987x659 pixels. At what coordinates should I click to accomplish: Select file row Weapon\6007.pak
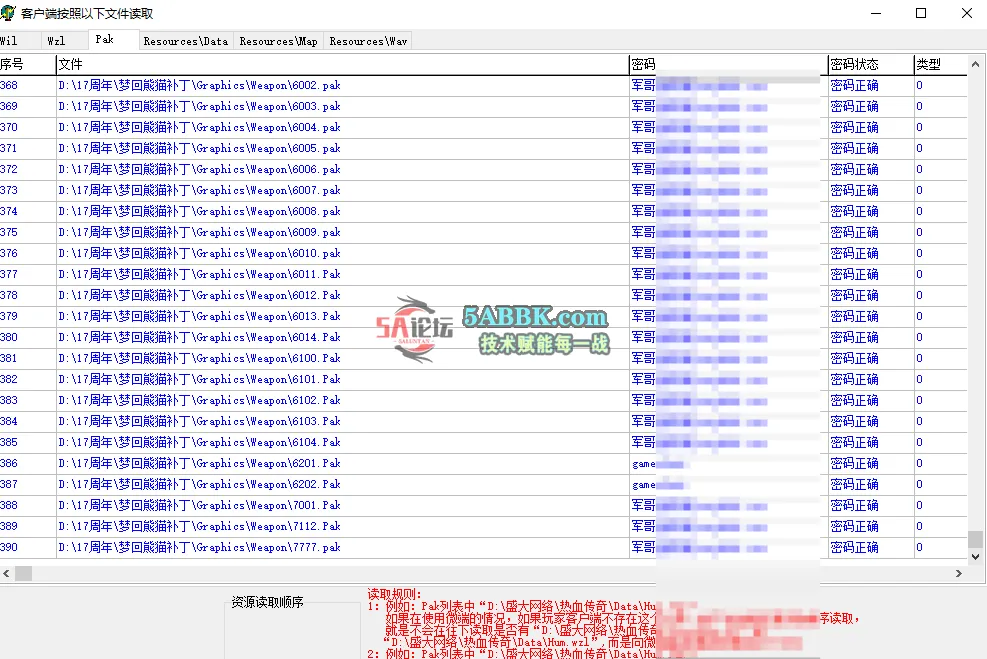click(x=483, y=190)
